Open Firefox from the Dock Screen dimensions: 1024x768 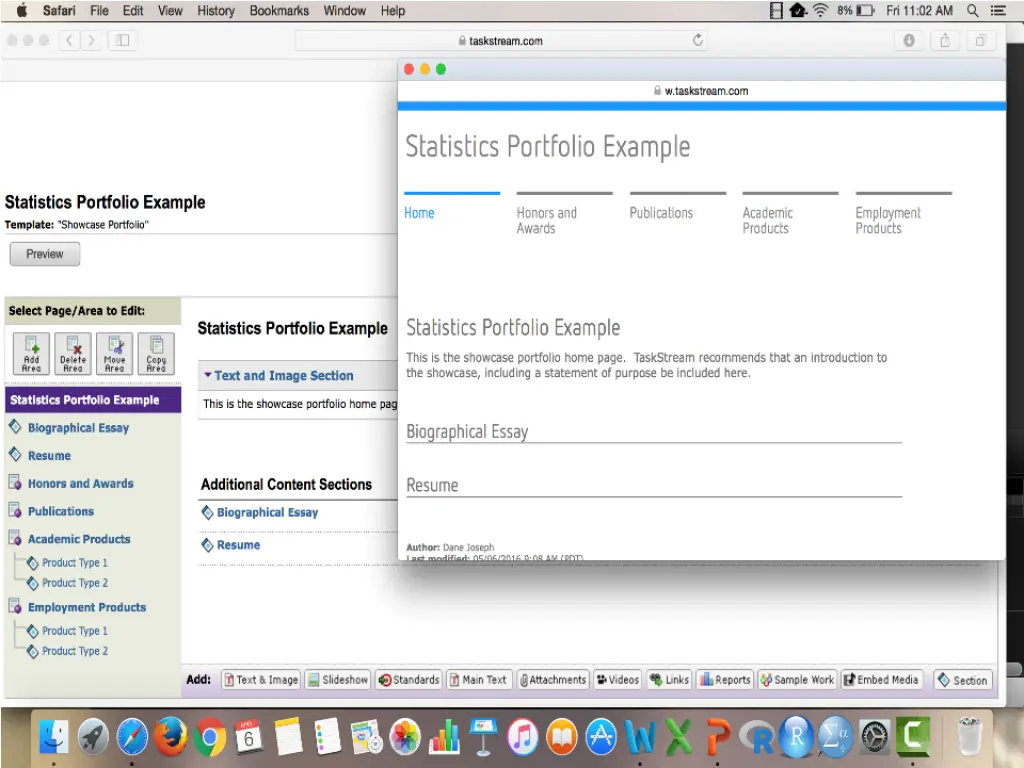click(x=170, y=737)
